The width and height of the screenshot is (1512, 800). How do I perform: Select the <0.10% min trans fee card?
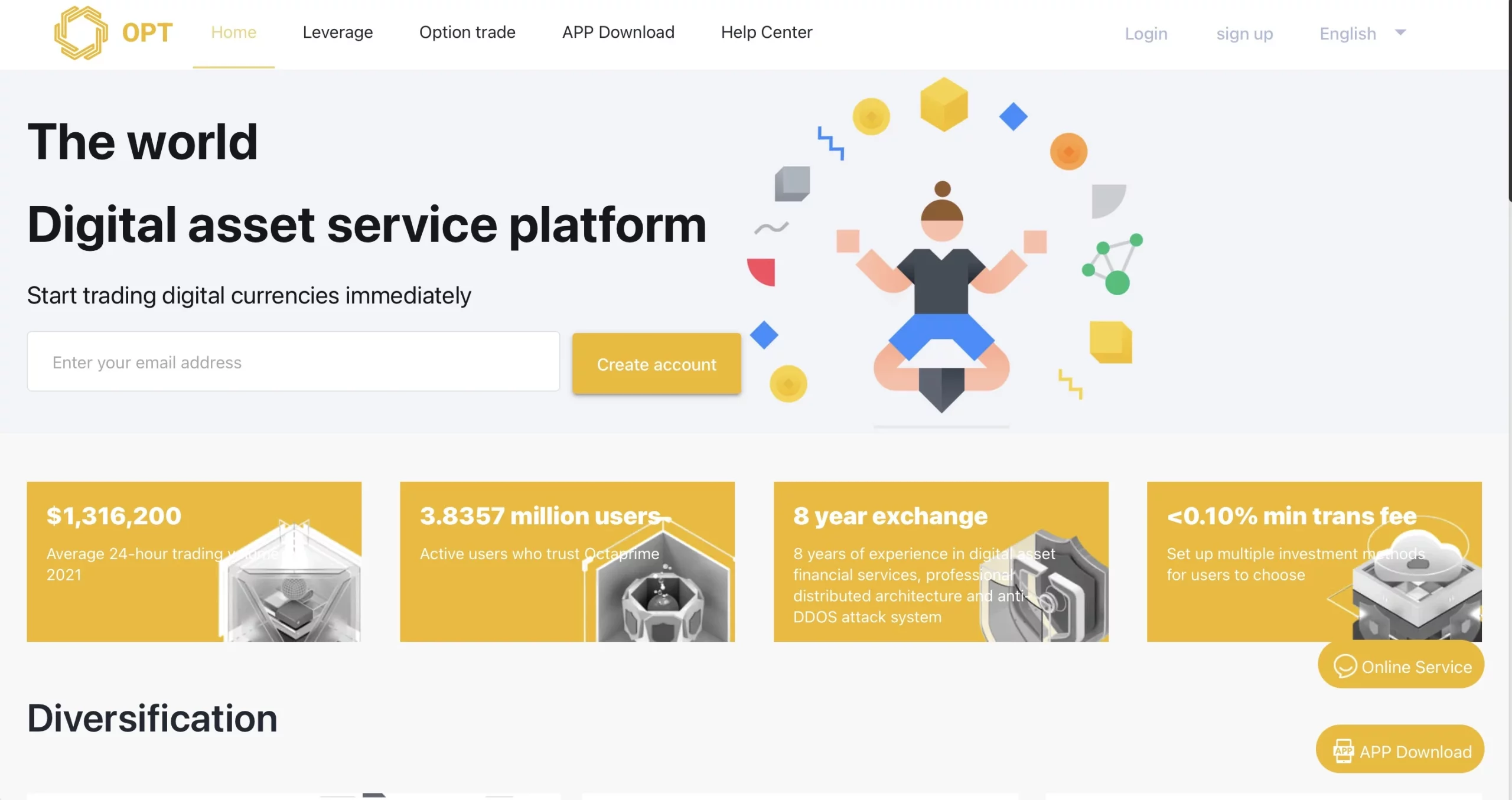[1314, 561]
